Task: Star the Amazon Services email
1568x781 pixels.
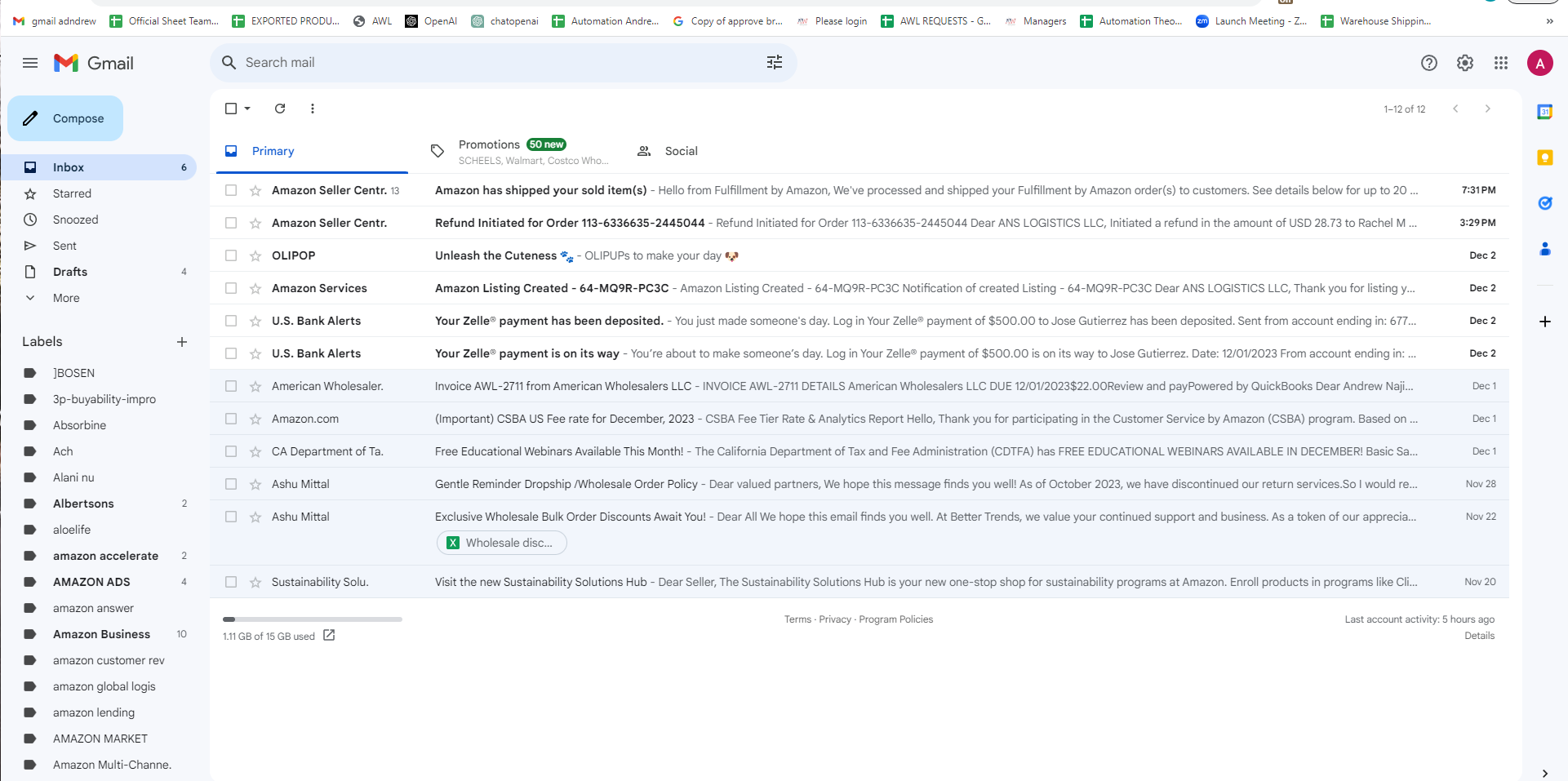Action: [255, 289]
